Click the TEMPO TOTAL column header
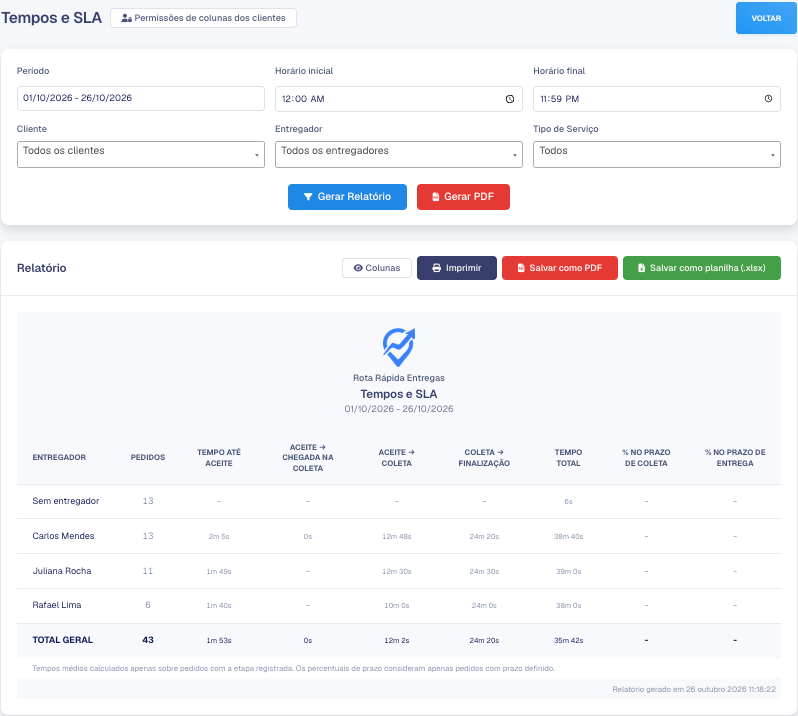The height and width of the screenshot is (716, 798). pyautogui.click(x=568, y=458)
